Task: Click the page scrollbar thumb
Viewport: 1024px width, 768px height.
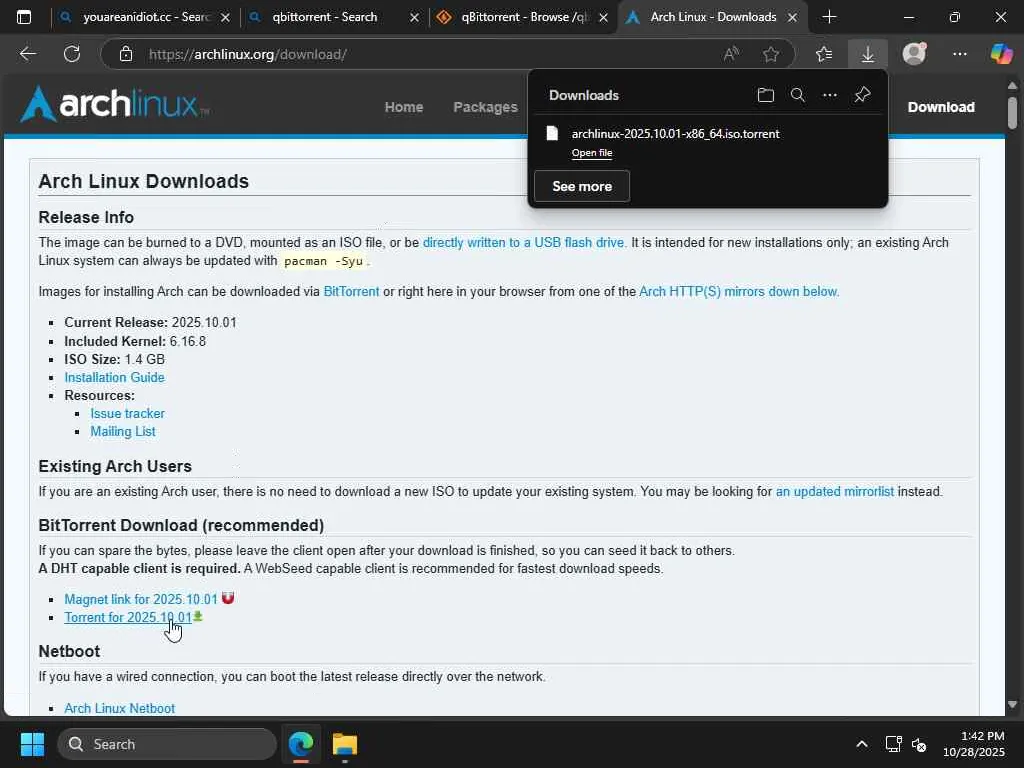Action: pos(1012,112)
